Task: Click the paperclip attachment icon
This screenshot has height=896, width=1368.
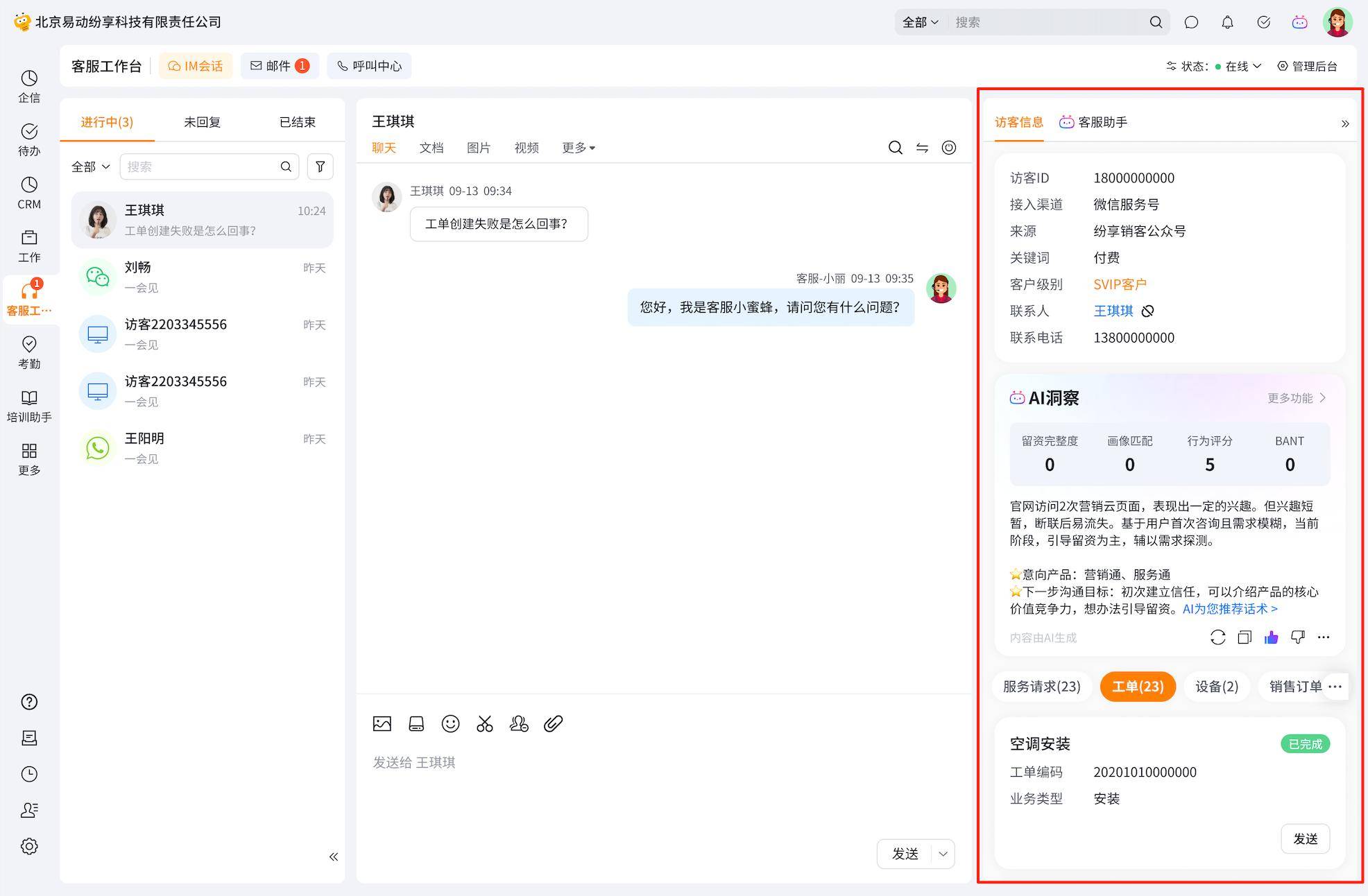Action: pos(553,724)
